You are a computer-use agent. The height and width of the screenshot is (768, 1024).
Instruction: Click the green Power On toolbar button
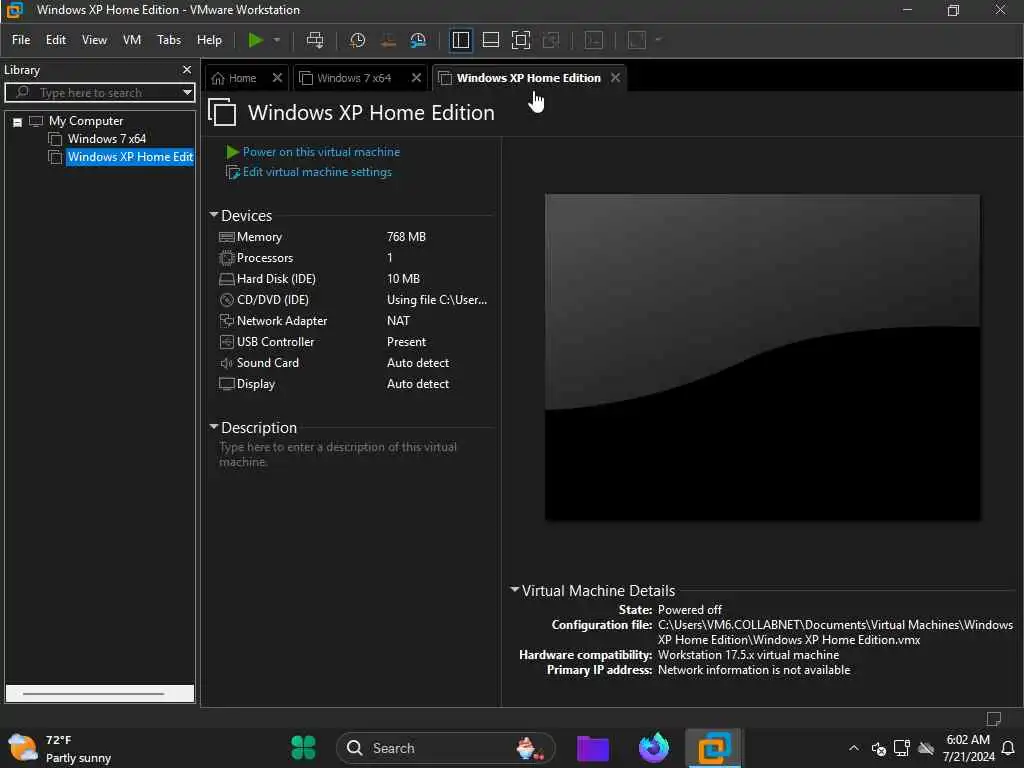pyautogui.click(x=255, y=40)
